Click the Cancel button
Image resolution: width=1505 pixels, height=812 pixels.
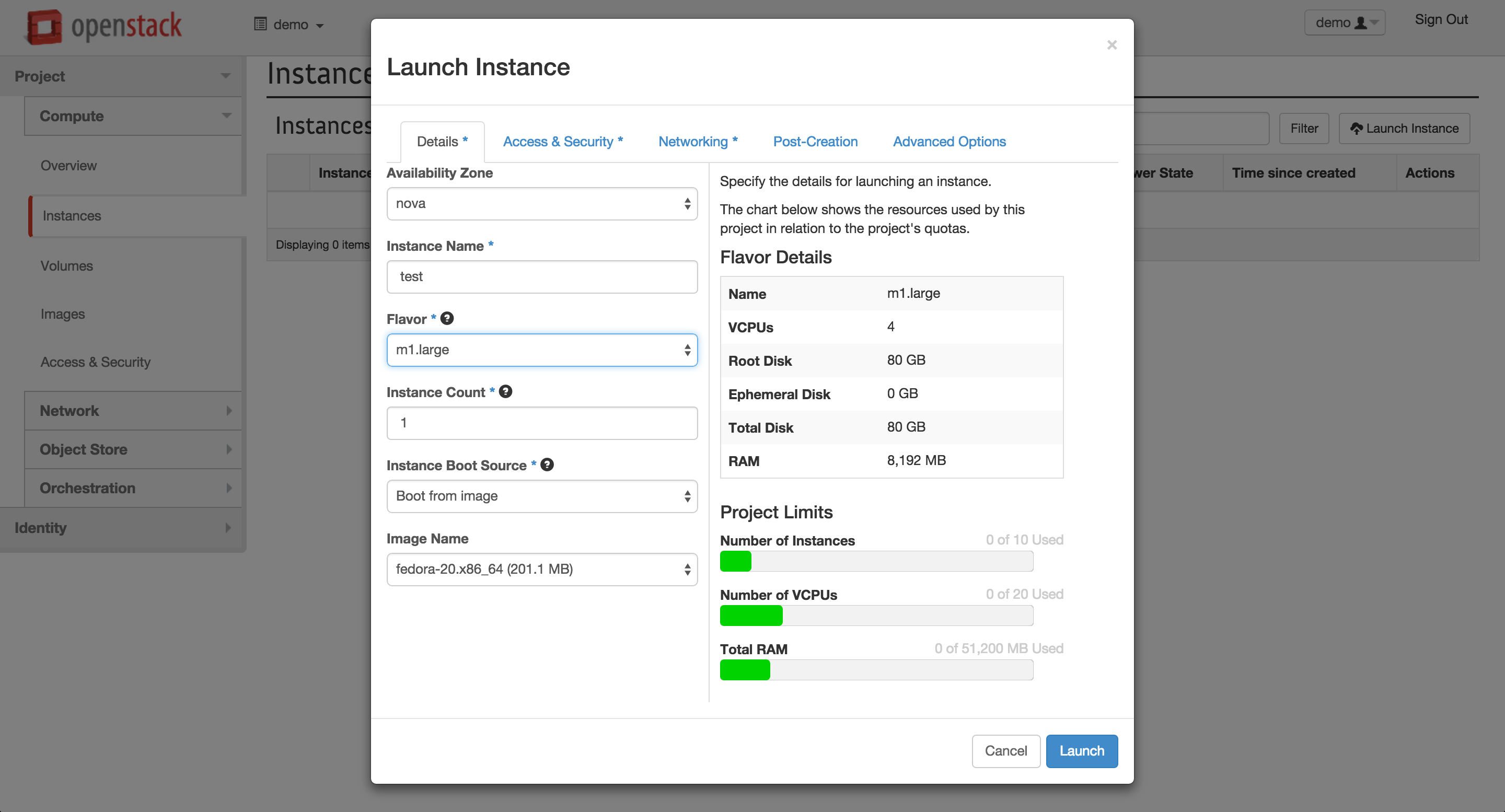click(1005, 751)
